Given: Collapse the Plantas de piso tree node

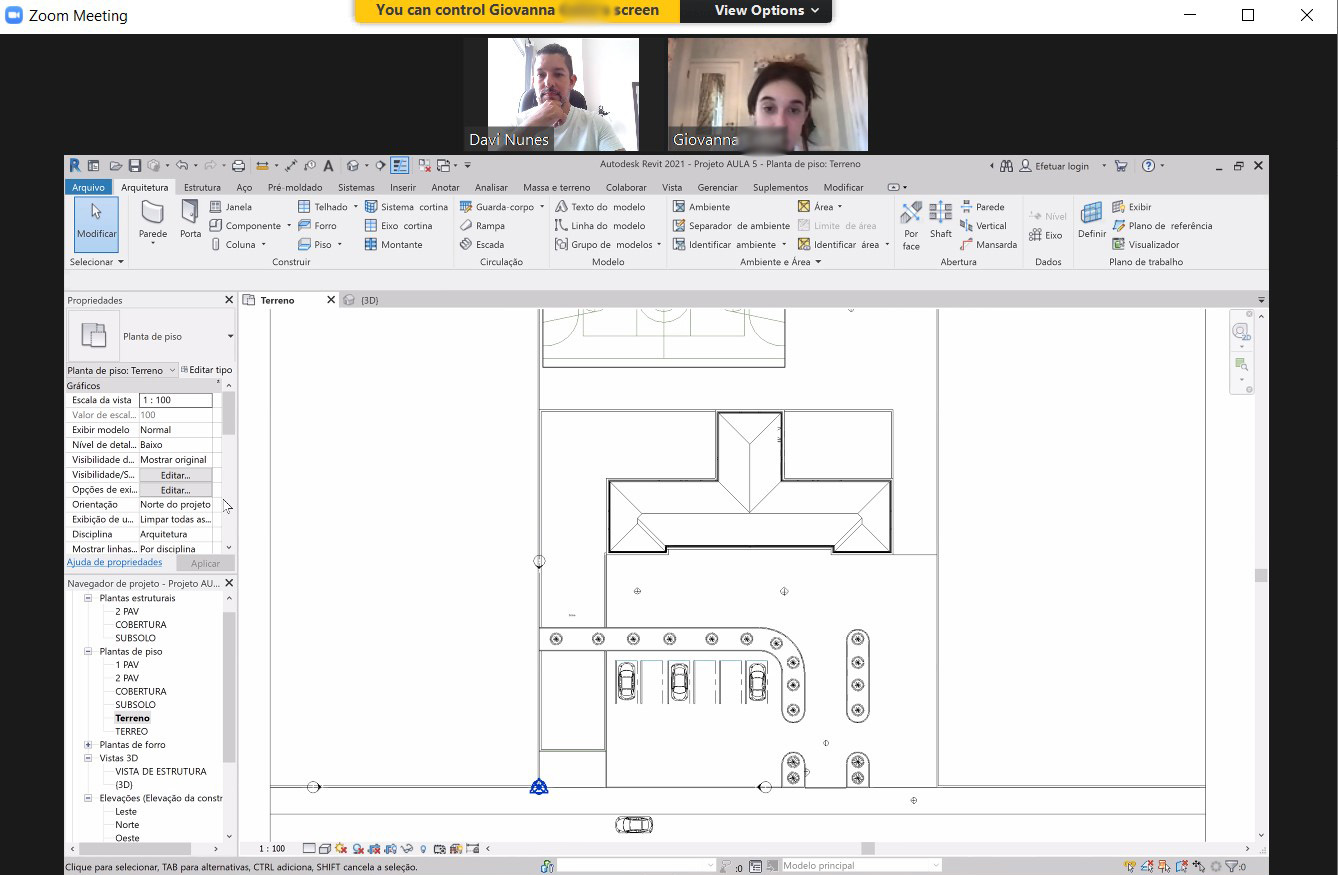Looking at the screenshot, I should coord(88,651).
